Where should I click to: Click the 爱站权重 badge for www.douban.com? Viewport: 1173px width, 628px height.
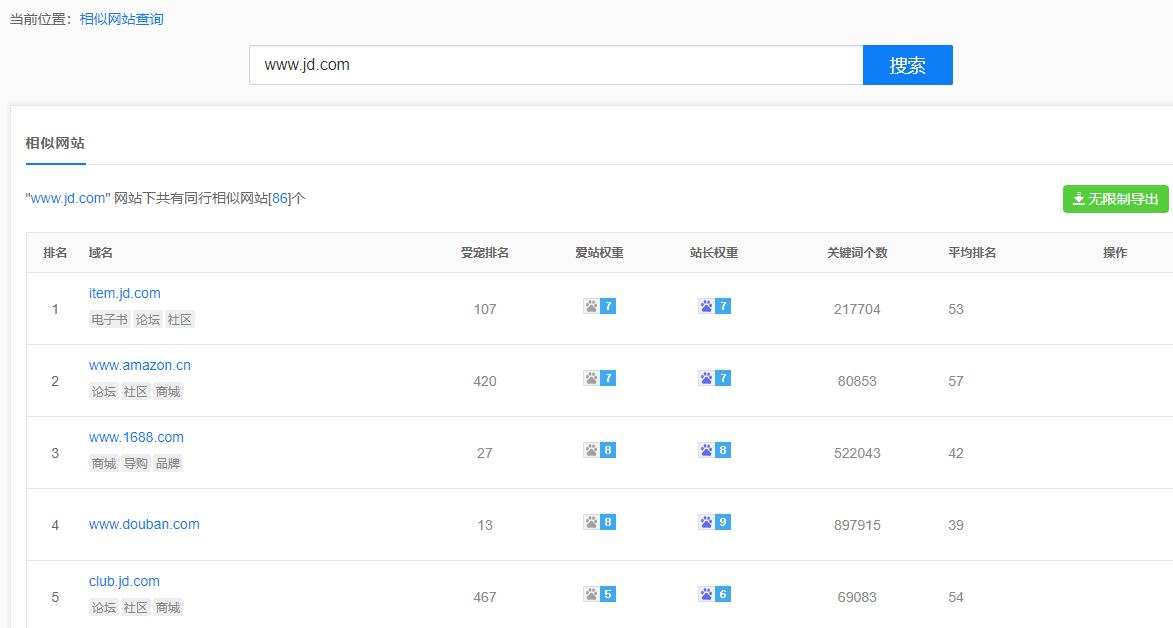(599, 522)
